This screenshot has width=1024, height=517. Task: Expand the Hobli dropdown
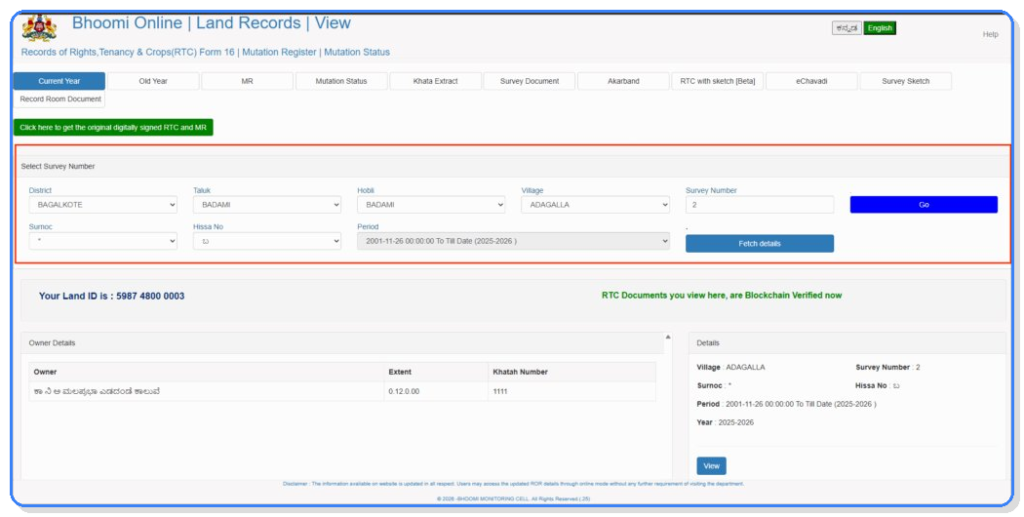[431, 204]
